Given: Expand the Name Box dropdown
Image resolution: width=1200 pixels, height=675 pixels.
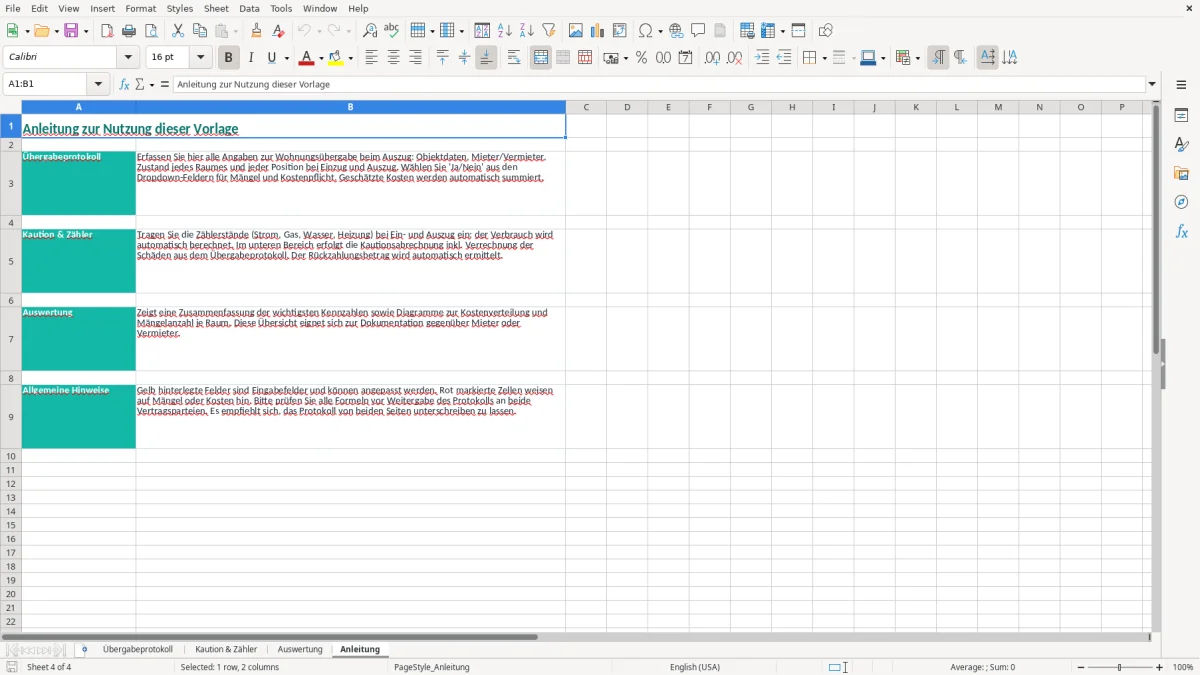Looking at the screenshot, I should (x=98, y=84).
